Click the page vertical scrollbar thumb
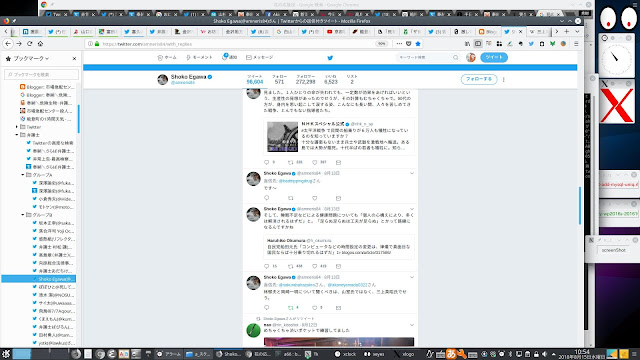Image resolution: width=640 pixels, height=360 pixels. pyautogui.click(x=580, y=205)
